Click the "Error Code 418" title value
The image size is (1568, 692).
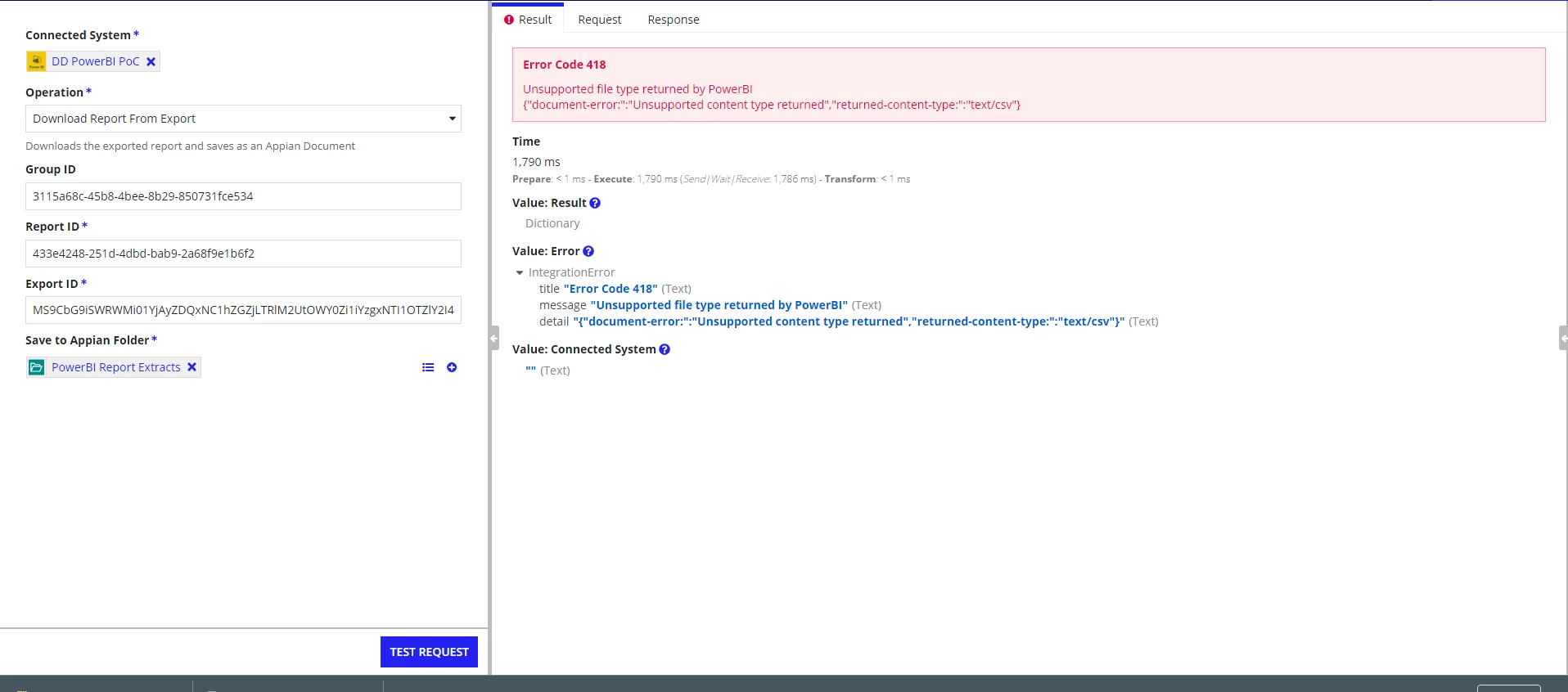point(611,289)
